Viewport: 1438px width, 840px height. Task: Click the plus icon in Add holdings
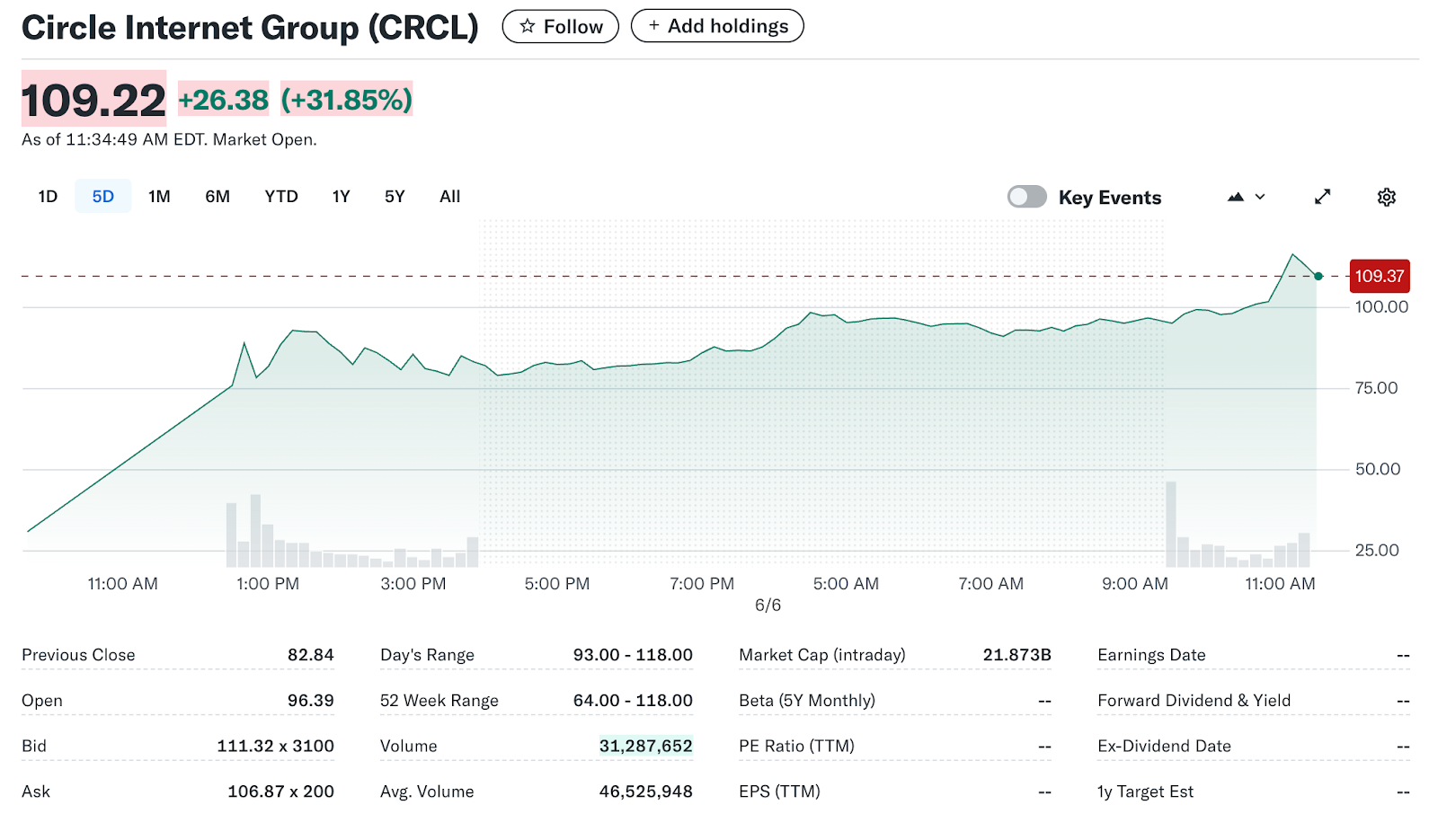point(654,26)
